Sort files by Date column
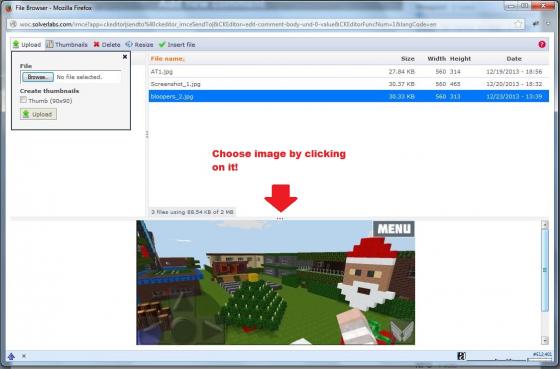Image resolution: width=560 pixels, height=369 pixels. coord(514,59)
